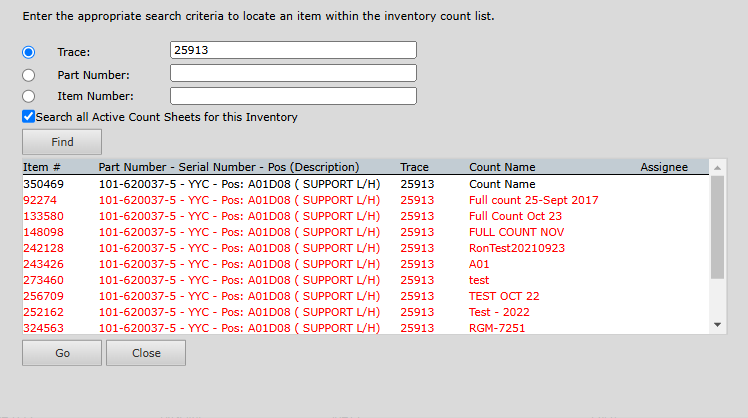Viewport: 748px width, 418px height.
Task: Uncheck Search all Active Count Sheets checkbox
Action: pos(29,117)
